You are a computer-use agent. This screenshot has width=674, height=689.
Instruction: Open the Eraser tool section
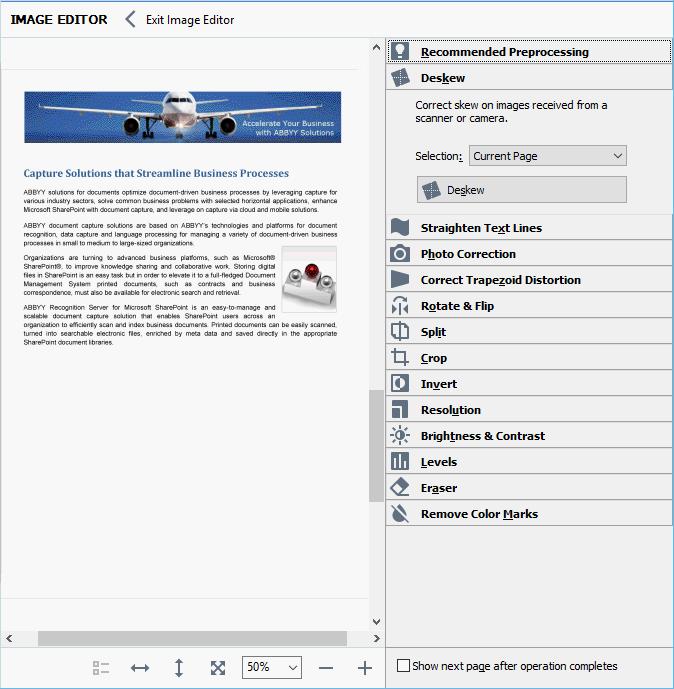pos(529,487)
